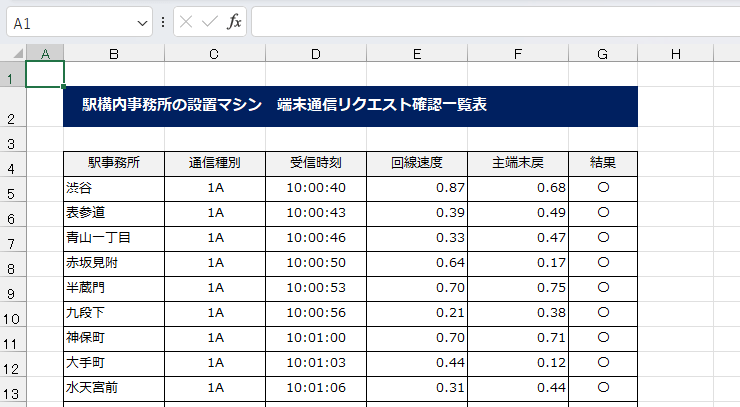The height and width of the screenshot is (407, 740).
Task: Select the 表参道 cell
Action: pos(114,214)
